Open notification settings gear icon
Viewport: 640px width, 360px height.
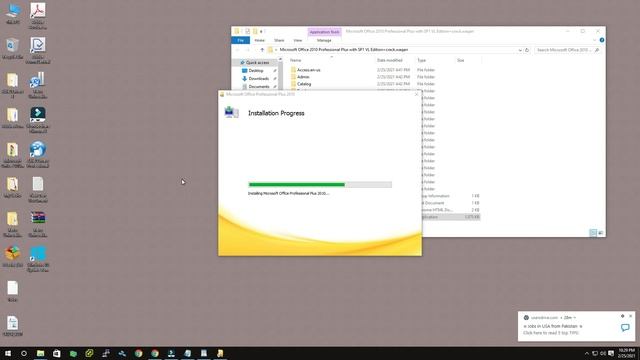click(622, 316)
